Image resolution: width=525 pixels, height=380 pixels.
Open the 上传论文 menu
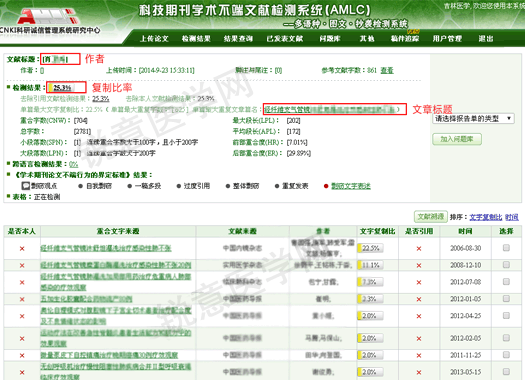[154, 39]
